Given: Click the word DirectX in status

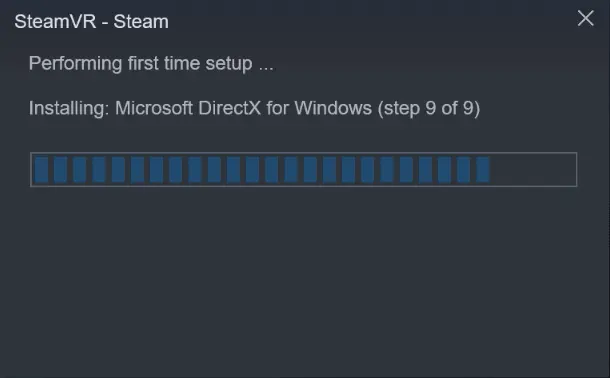Looking at the screenshot, I should point(230,108).
